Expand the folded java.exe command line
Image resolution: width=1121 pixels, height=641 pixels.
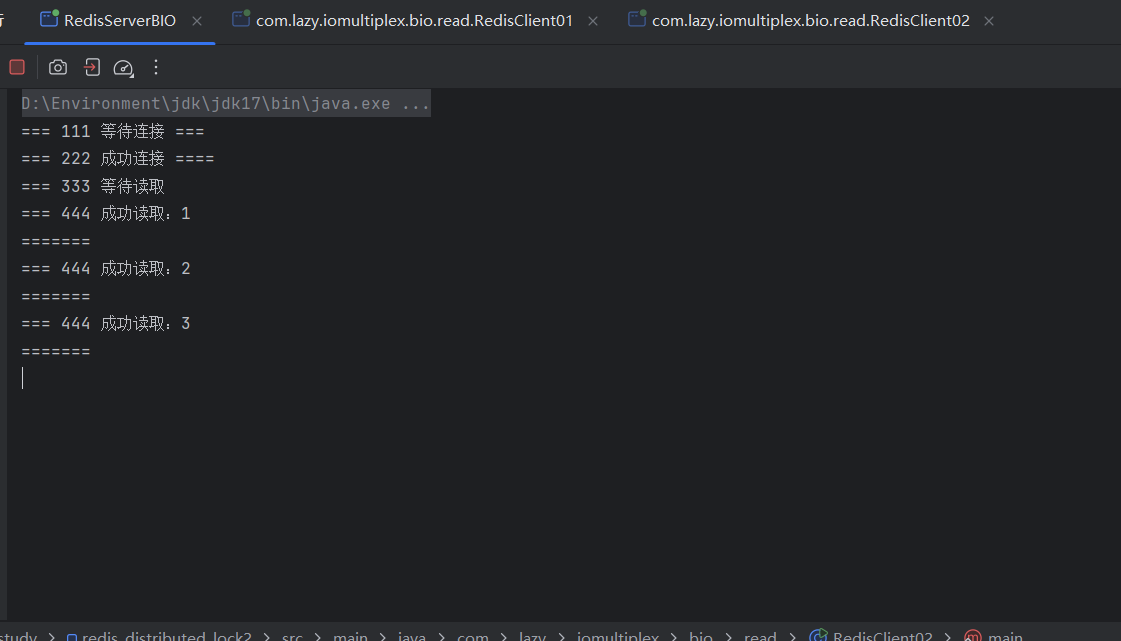[415, 104]
